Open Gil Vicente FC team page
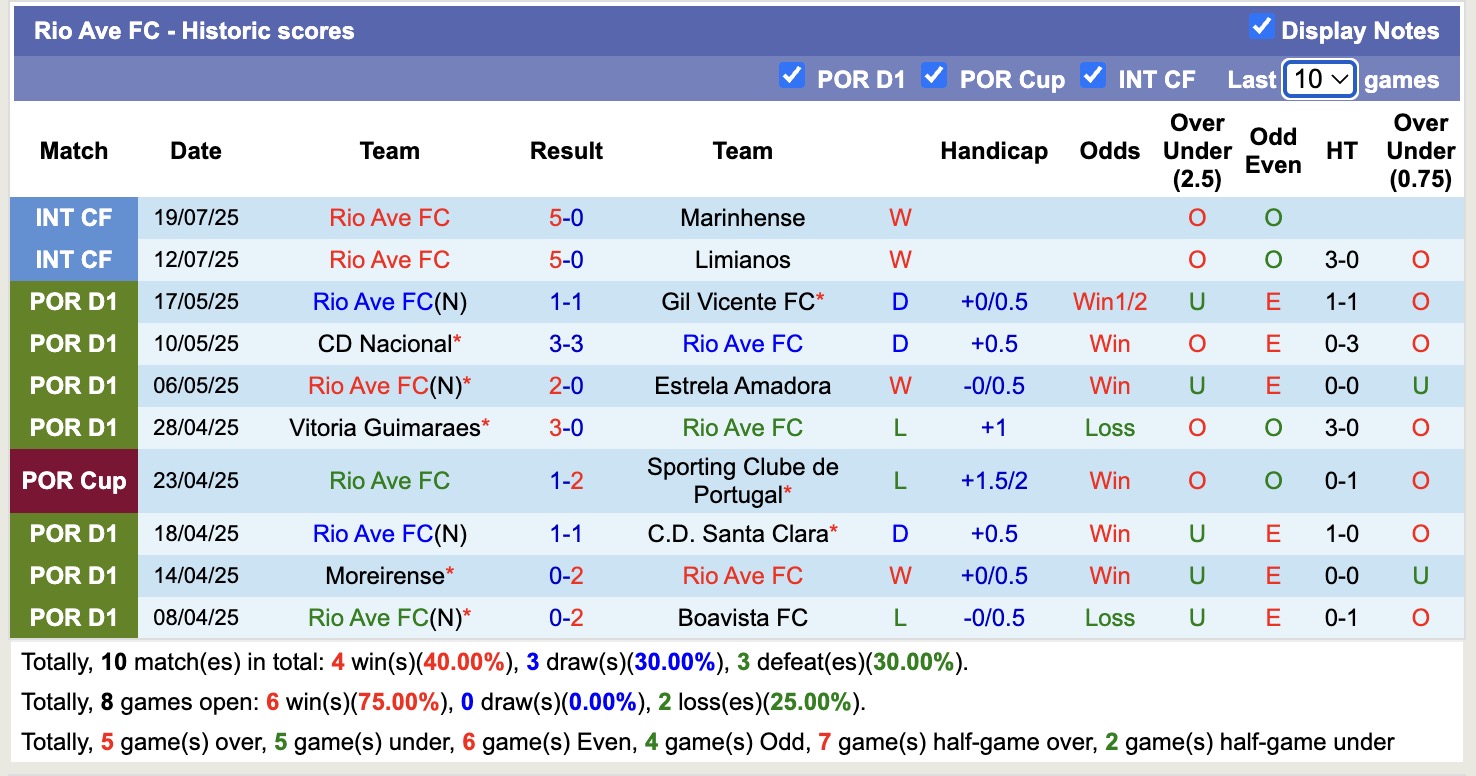 coord(738,302)
